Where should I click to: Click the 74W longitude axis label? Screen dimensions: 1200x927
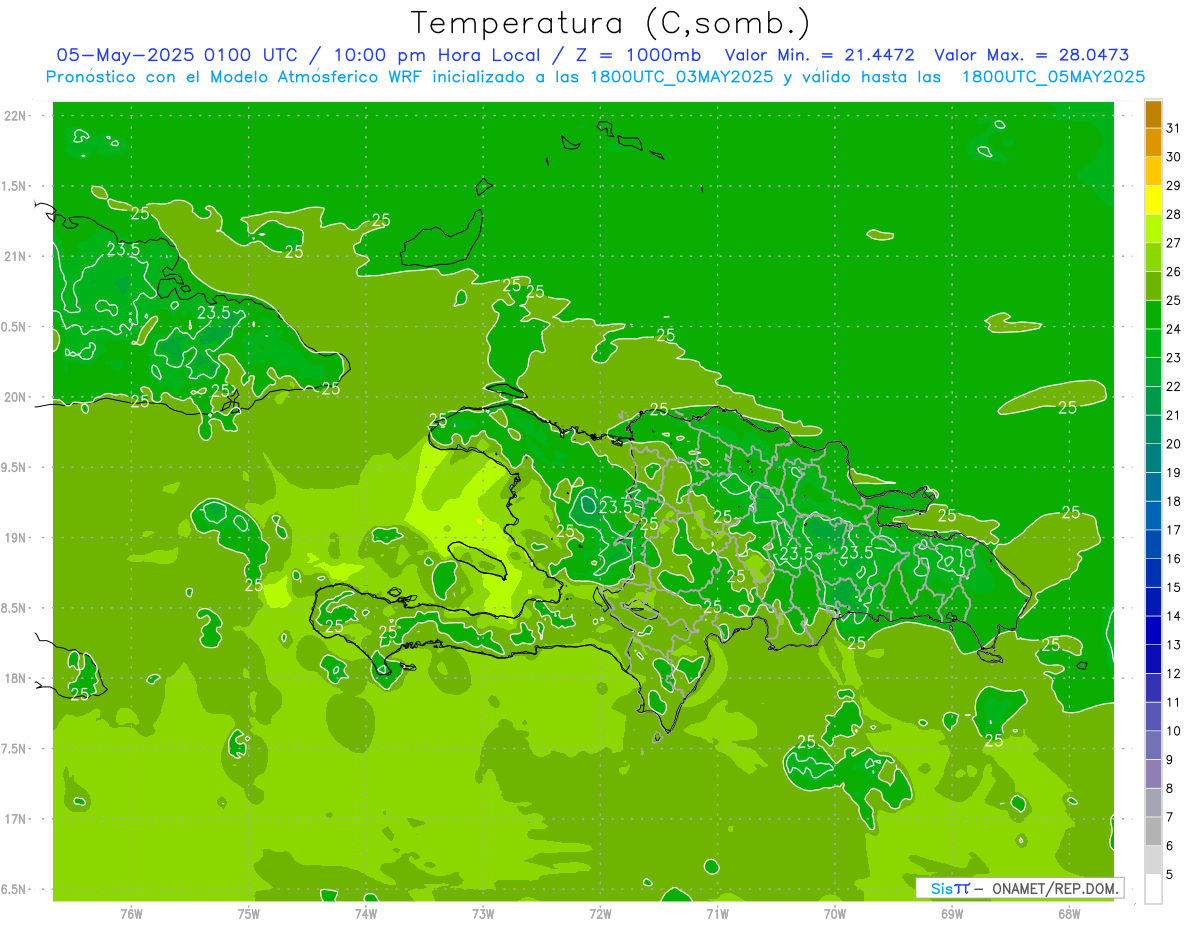pyautogui.click(x=366, y=914)
